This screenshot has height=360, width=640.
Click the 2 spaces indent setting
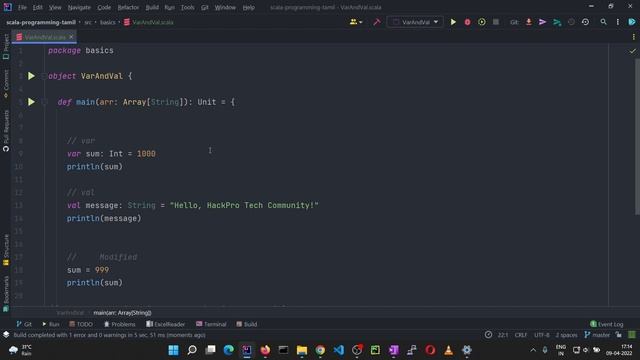pyautogui.click(x=567, y=335)
